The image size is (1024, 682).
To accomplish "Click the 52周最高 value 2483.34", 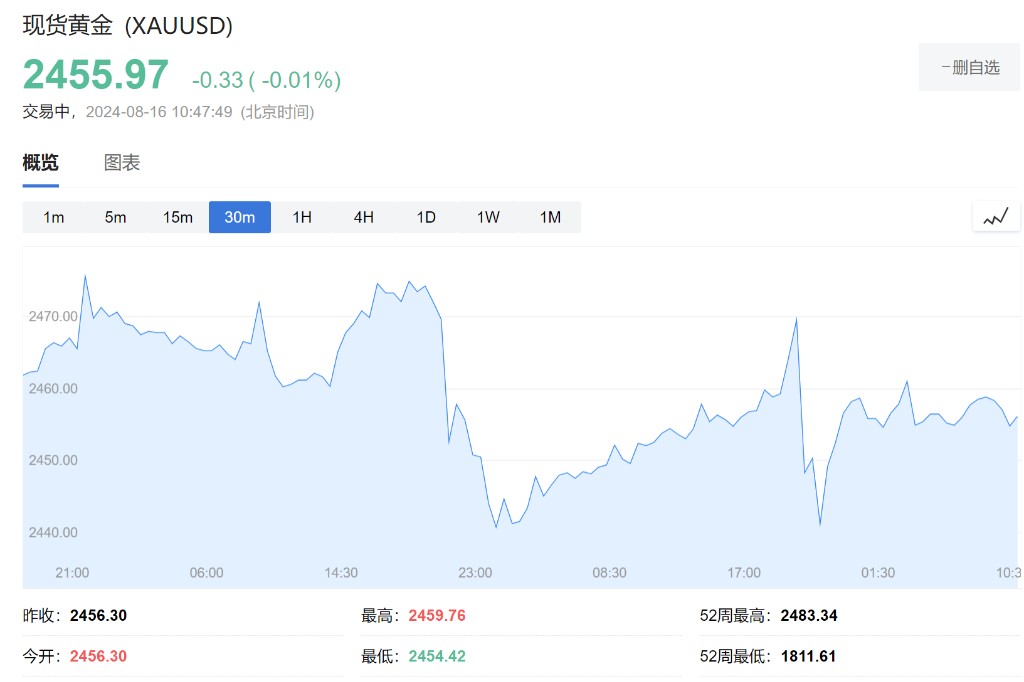I will (809, 616).
